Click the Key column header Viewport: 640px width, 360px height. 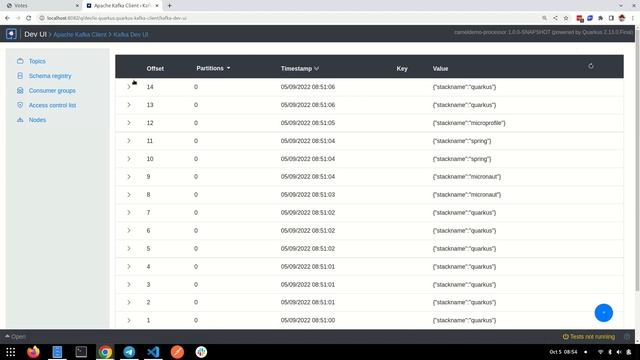pos(402,69)
